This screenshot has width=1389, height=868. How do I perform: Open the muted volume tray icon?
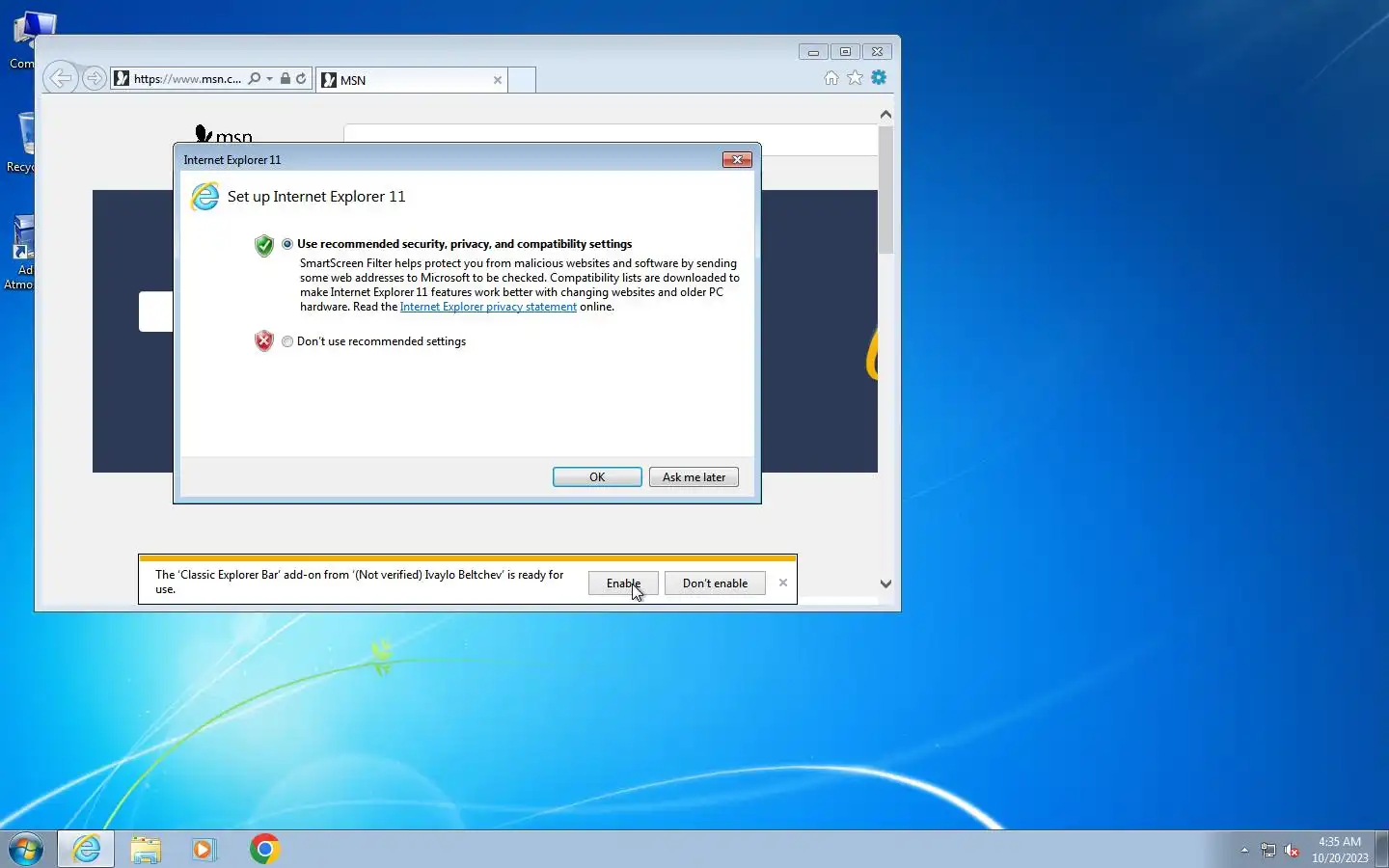(x=1292, y=851)
